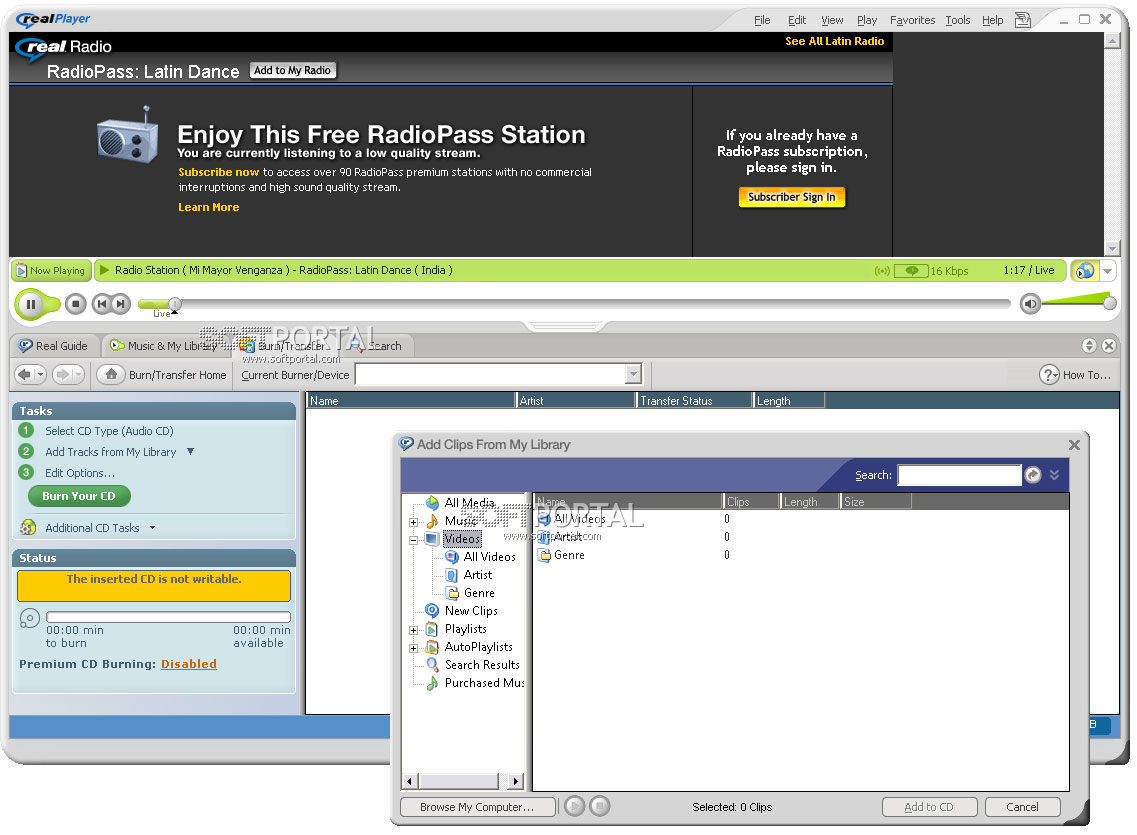Open the Favorites menu
Screen dimensions: 1137x835
point(912,20)
